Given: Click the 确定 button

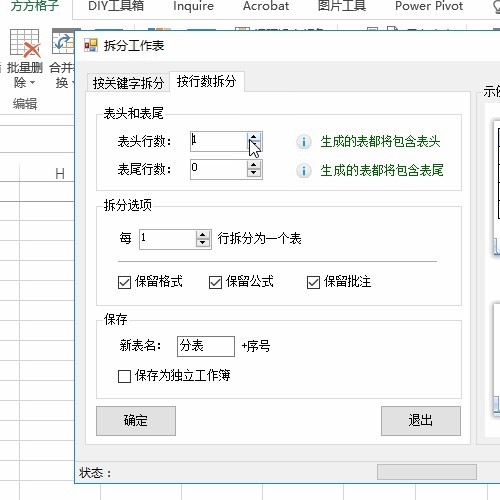Looking at the screenshot, I should point(136,421).
